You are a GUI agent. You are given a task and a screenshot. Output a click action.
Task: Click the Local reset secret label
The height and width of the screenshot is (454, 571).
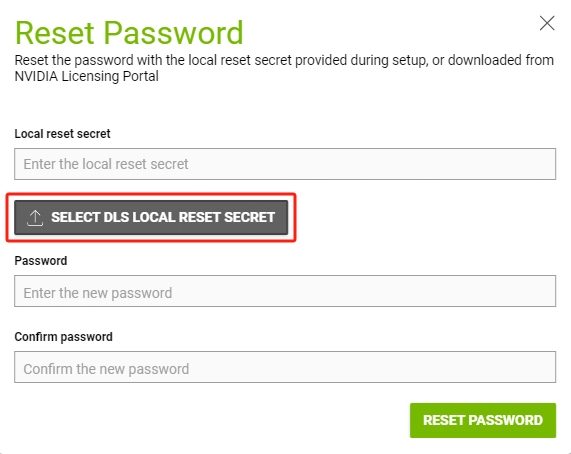coord(62,134)
